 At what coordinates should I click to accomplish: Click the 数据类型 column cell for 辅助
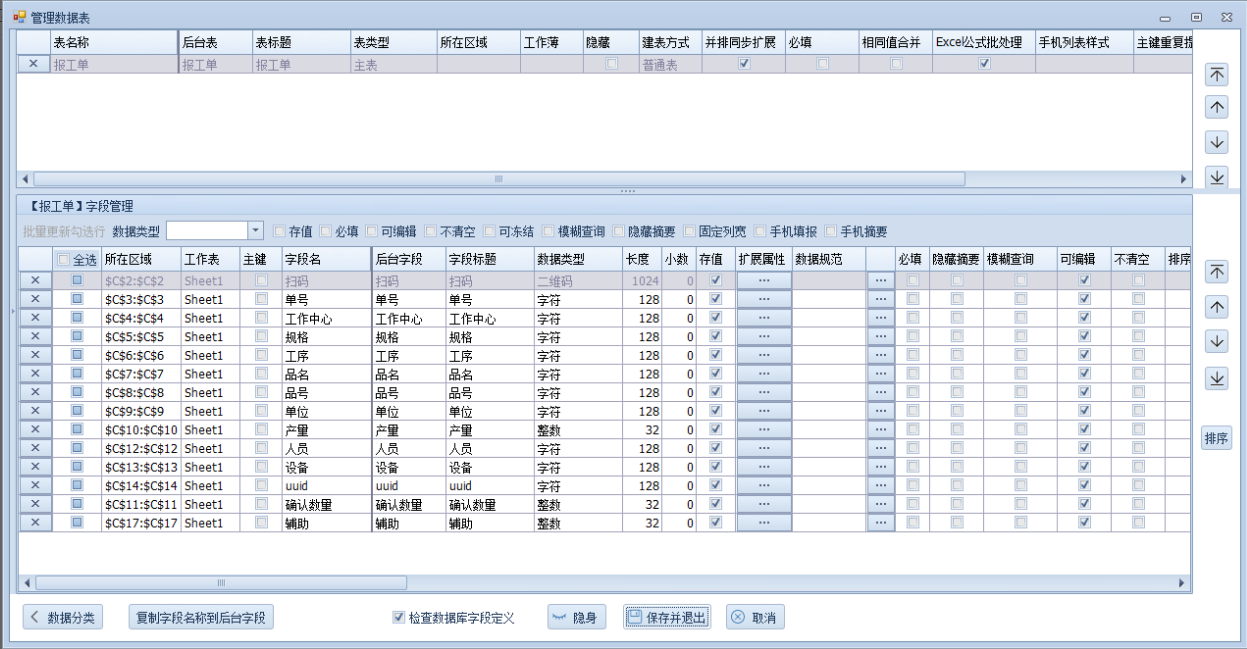(576, 523)
